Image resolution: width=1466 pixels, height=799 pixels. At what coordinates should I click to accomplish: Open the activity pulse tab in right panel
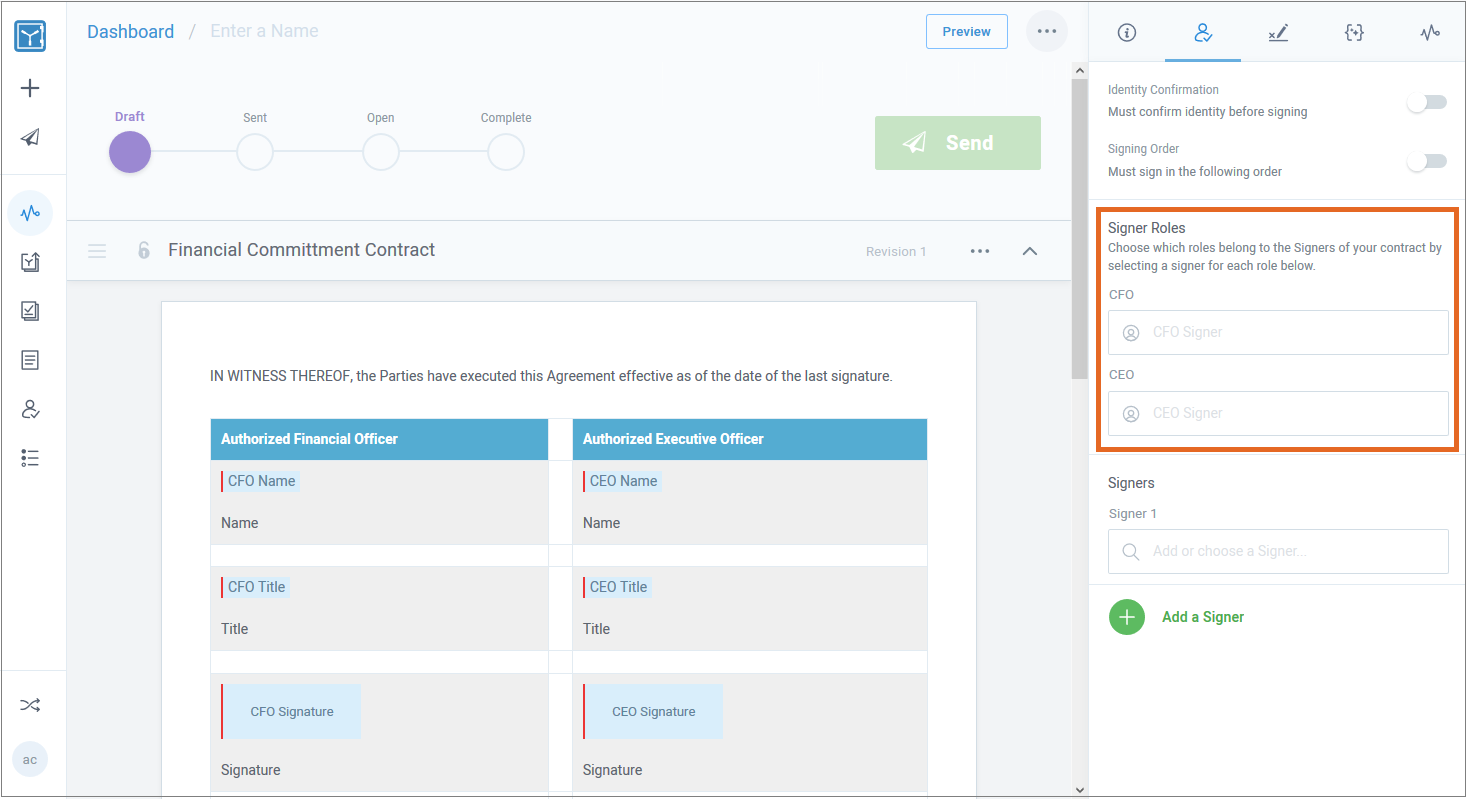(x=1429, y=32)
